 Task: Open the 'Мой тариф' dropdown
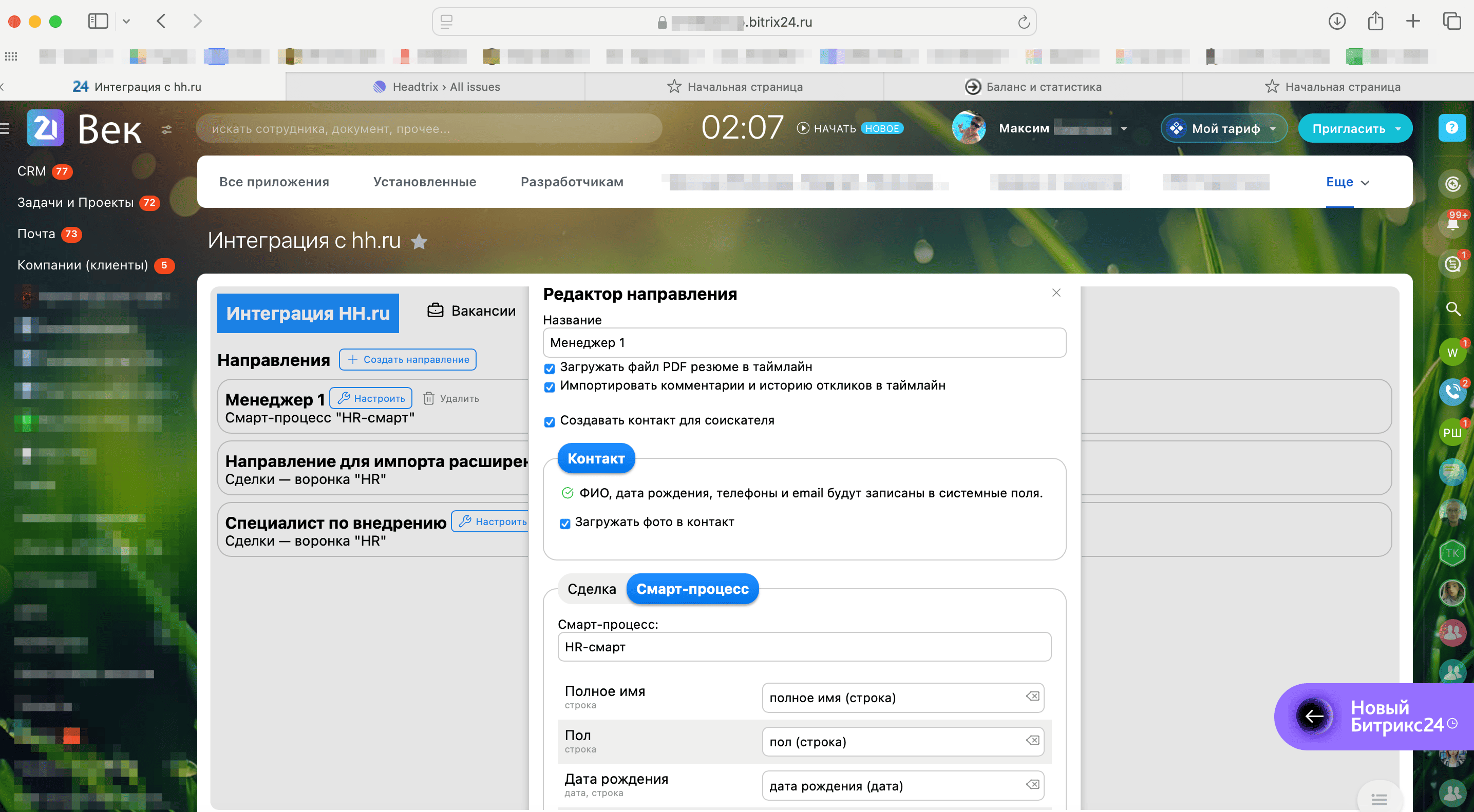[1224, 129]
